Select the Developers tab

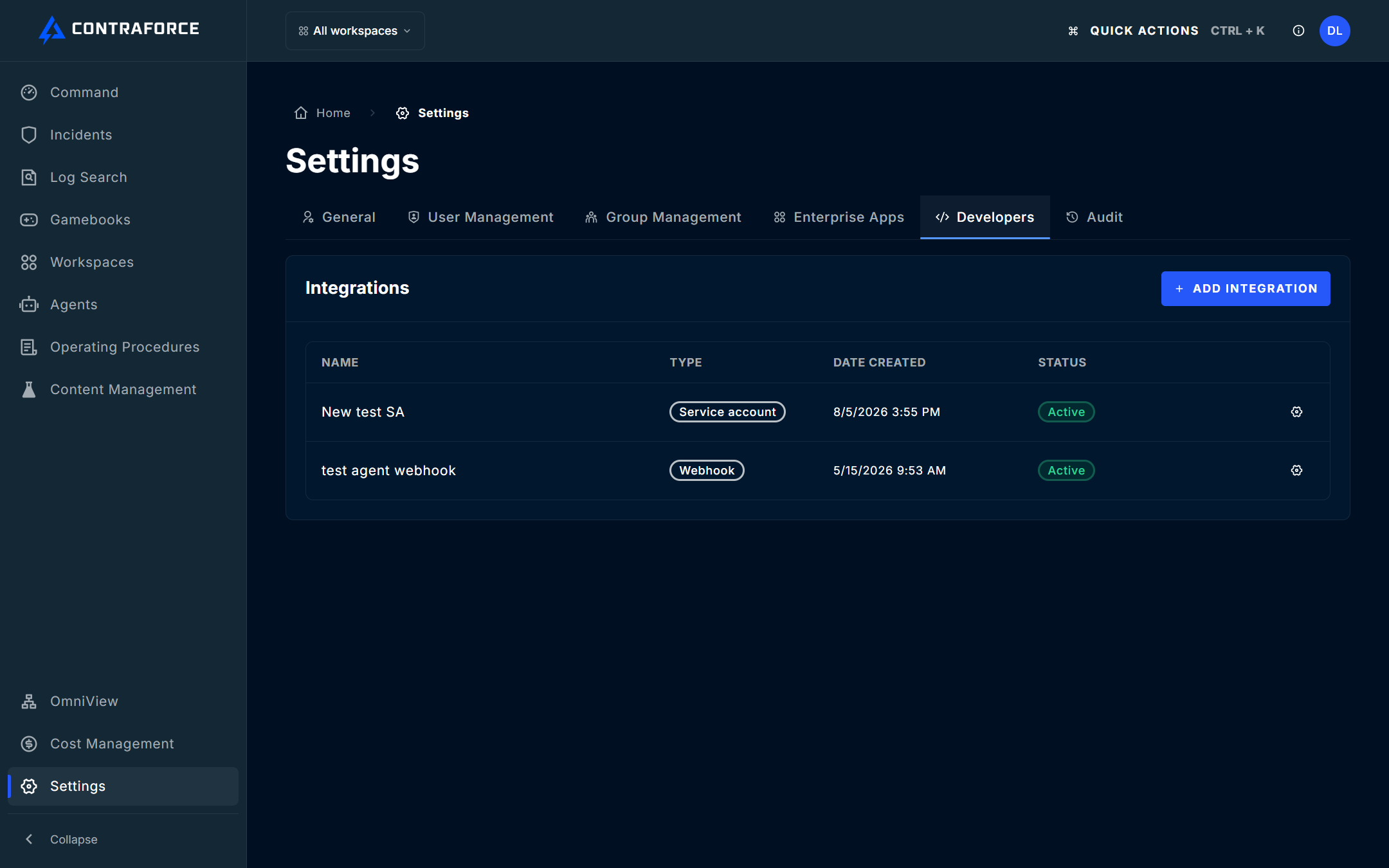(985, 217)
